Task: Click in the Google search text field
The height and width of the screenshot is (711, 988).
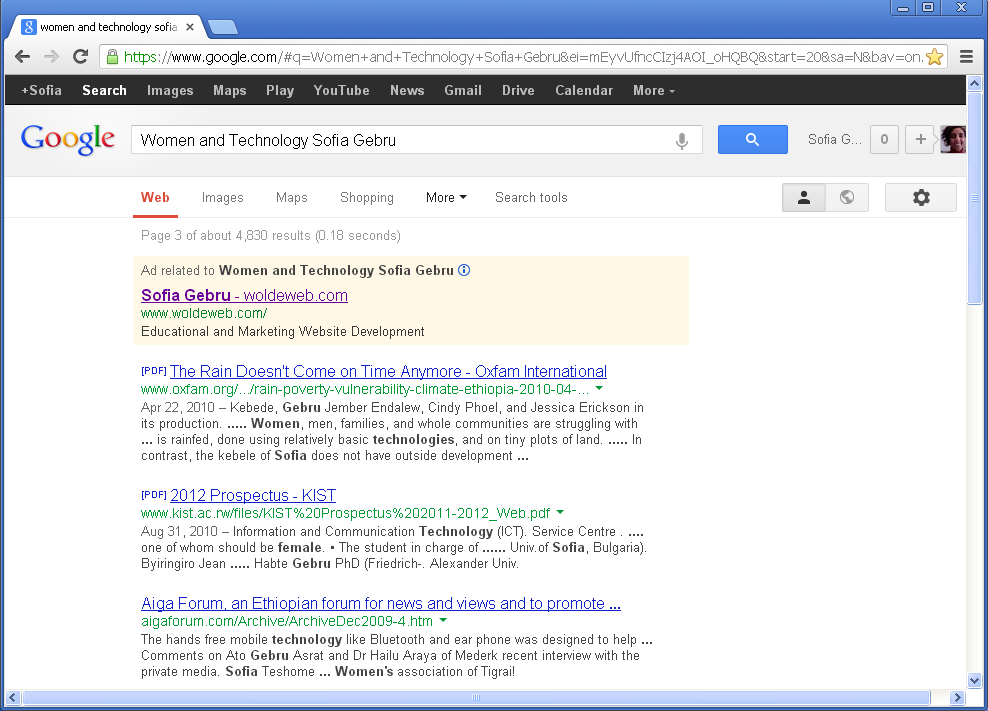Action: [400, 140]
